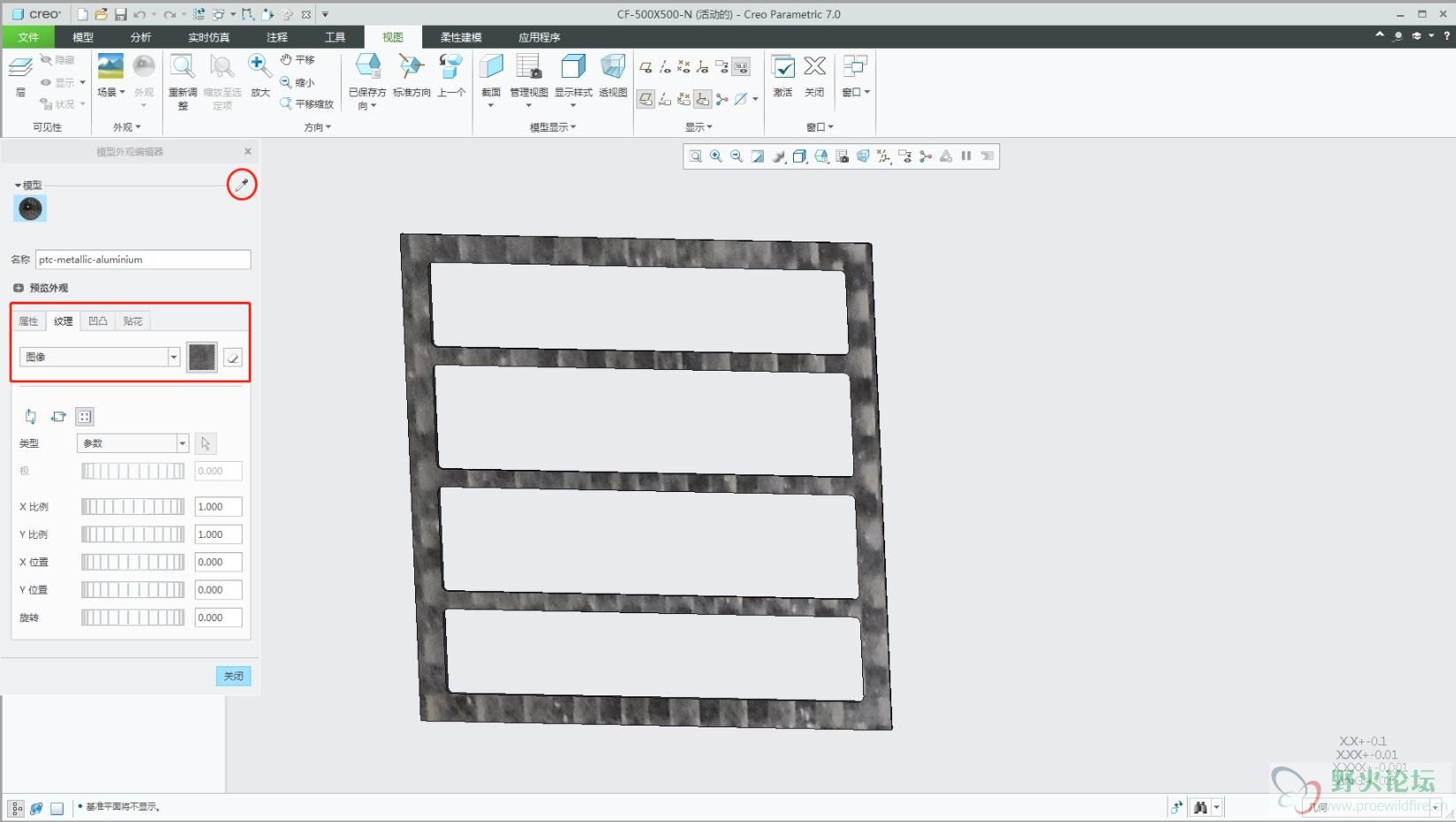The image size is (1456, 822).
Task: Click the Zoom In (放大) icon in ribbon
Action: point(259,66)
